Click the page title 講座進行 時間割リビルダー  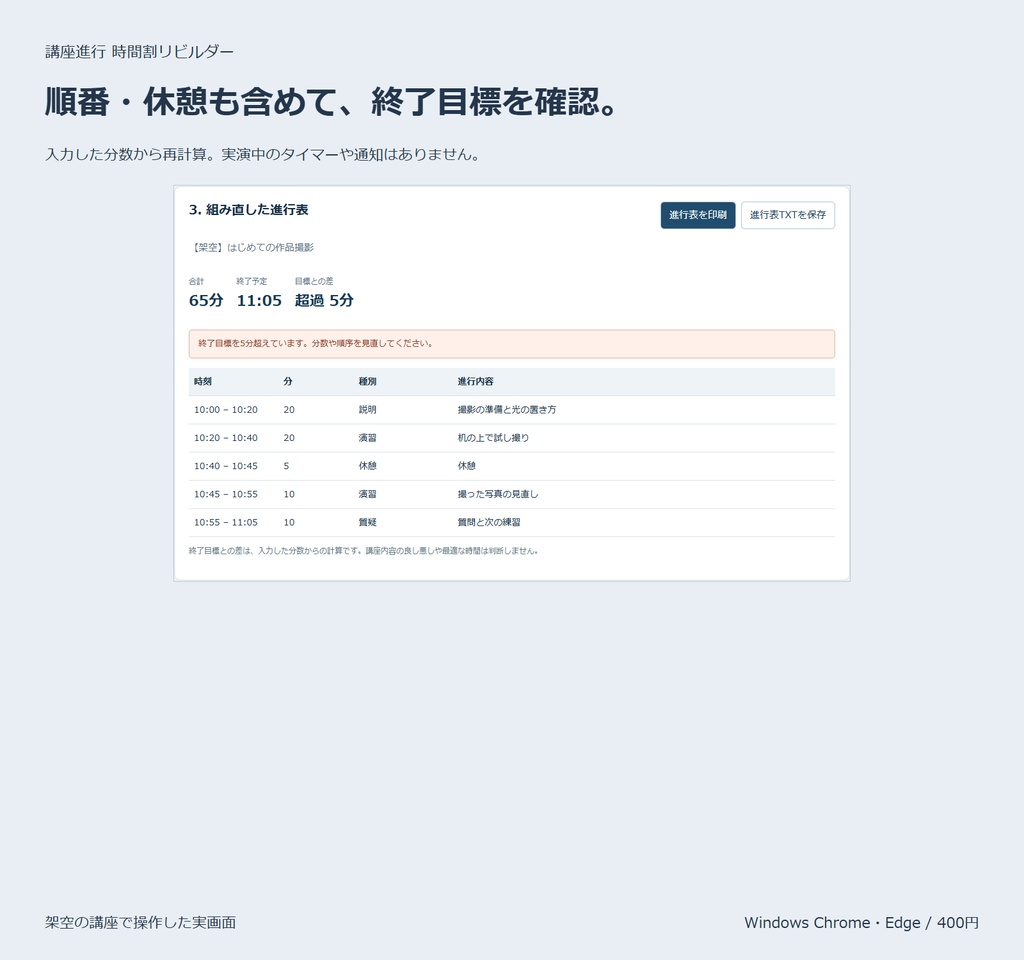139,52
